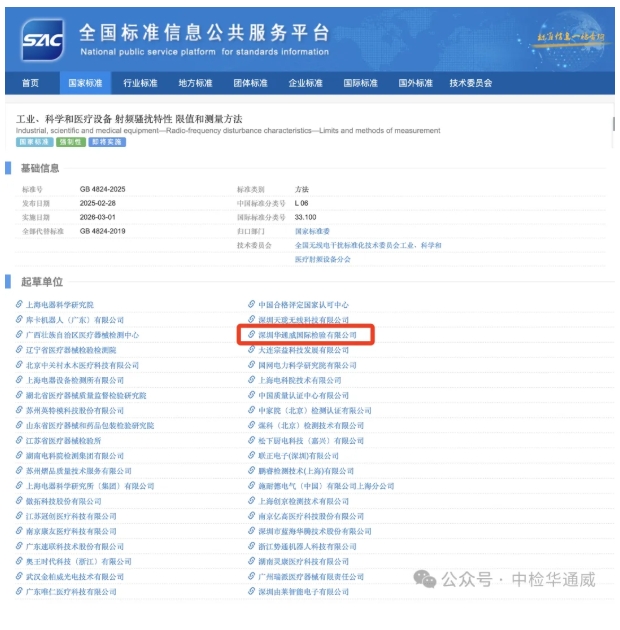Open the 苏州英特模科技股份有限公司 link
Viewport: 620px width, 630px height.
tap(75, 411)
